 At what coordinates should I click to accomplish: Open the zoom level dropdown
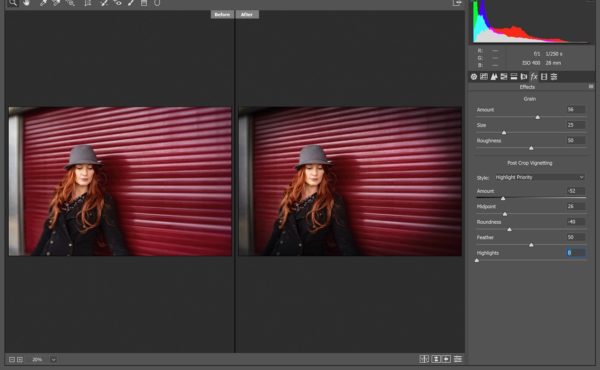tap(53, 359)
